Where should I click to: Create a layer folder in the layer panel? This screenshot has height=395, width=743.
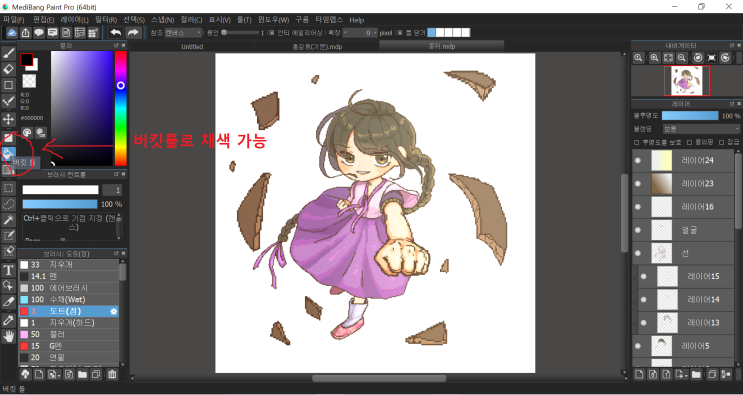(696, 375)
